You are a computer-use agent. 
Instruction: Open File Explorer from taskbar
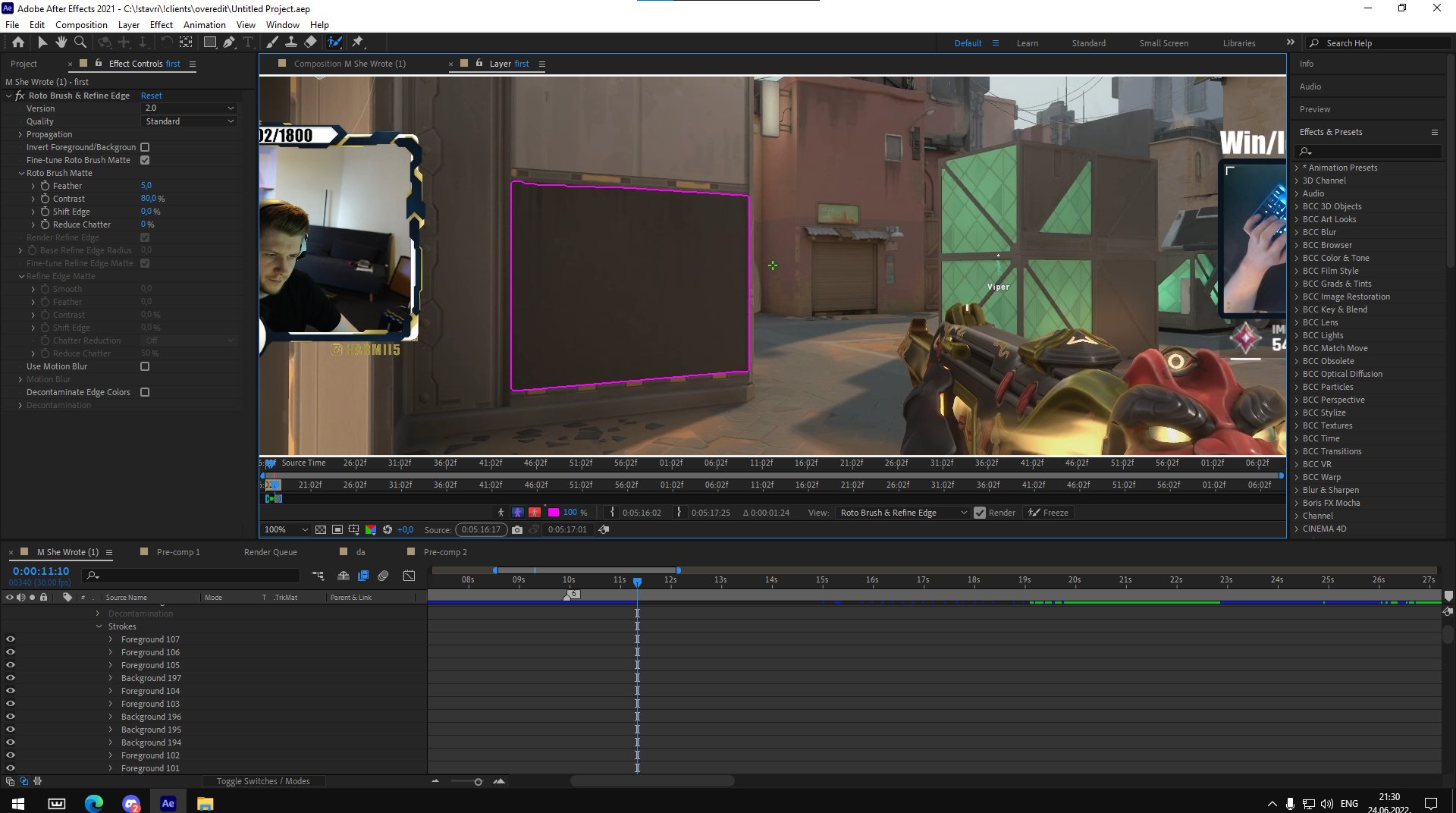(x=205, y=803)
